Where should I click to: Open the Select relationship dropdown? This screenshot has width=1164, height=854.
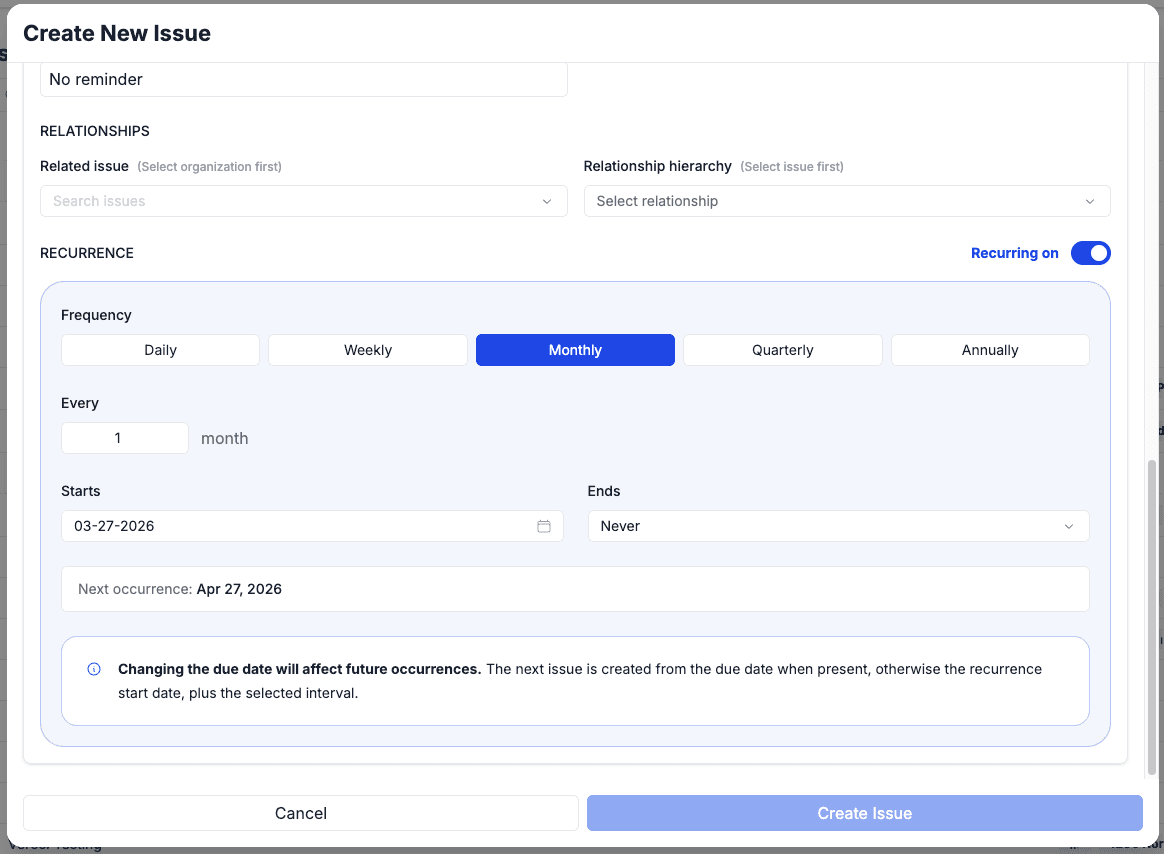point(847,201)
